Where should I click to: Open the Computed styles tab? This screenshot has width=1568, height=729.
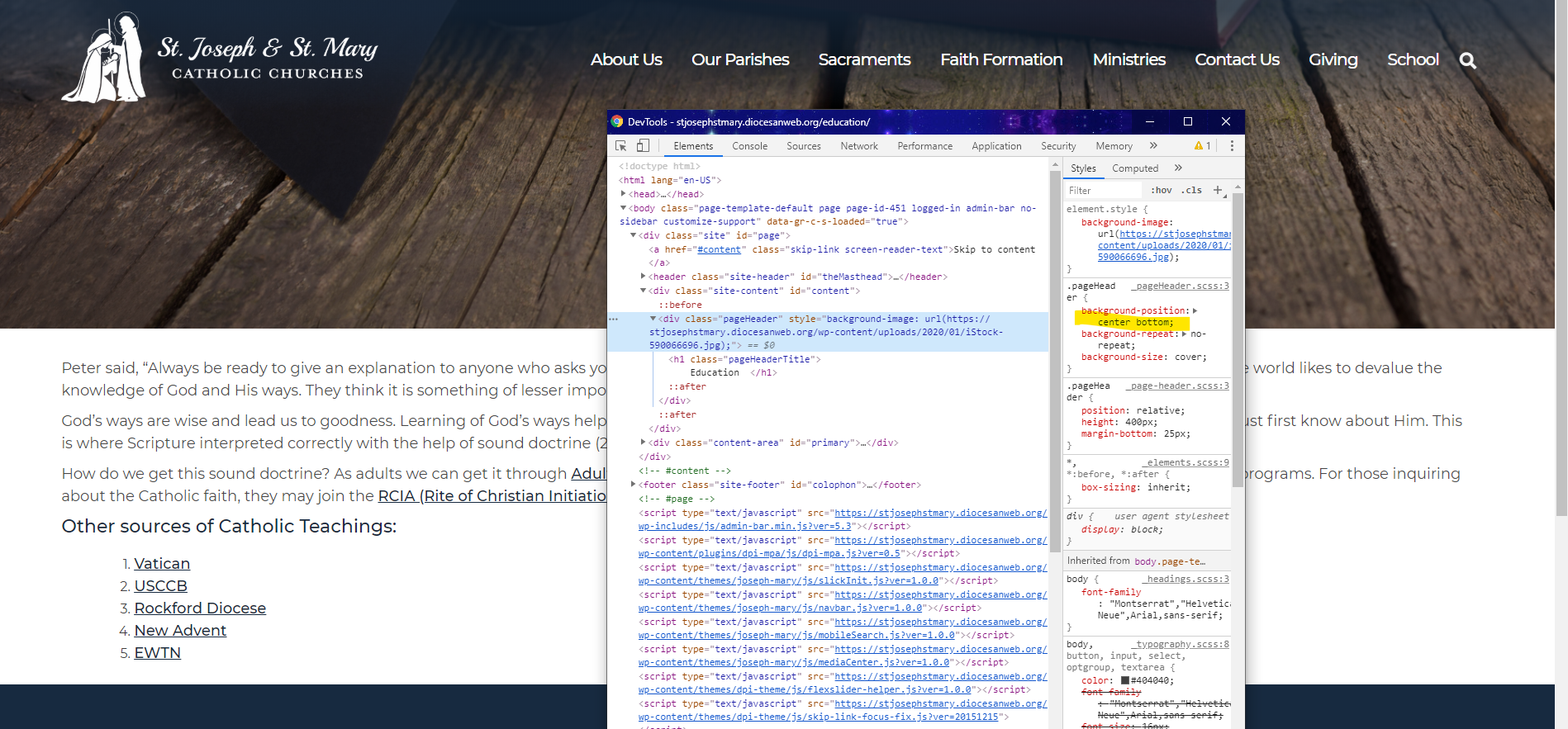1134,168
